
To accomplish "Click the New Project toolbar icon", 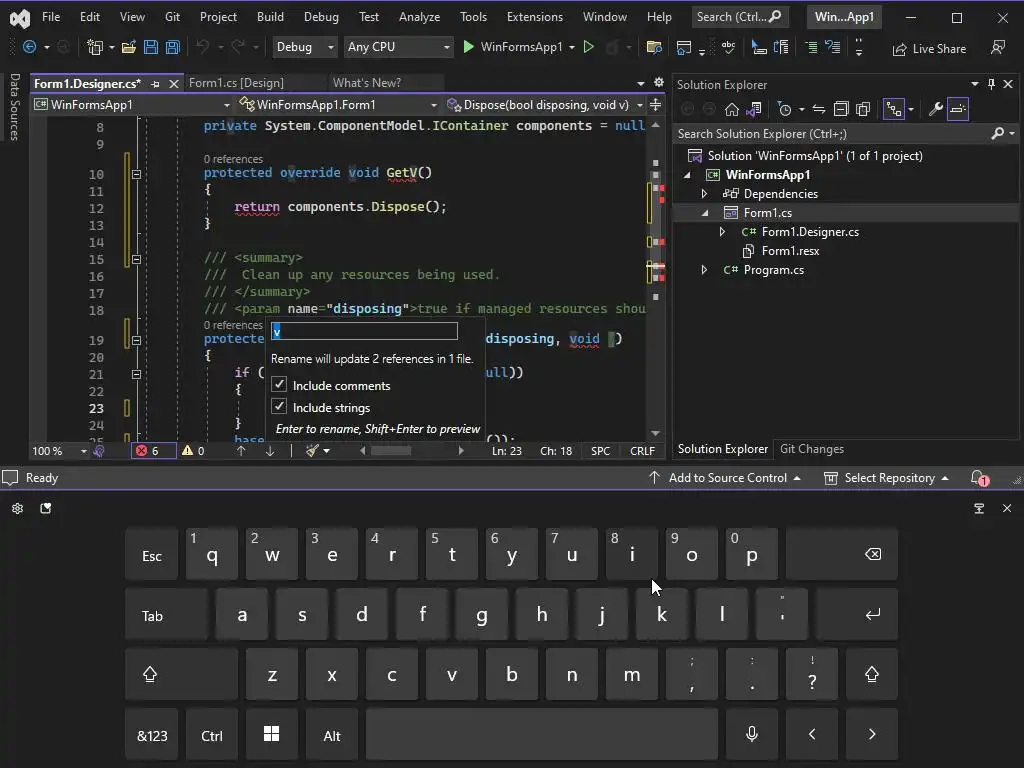I will [95, 47].
